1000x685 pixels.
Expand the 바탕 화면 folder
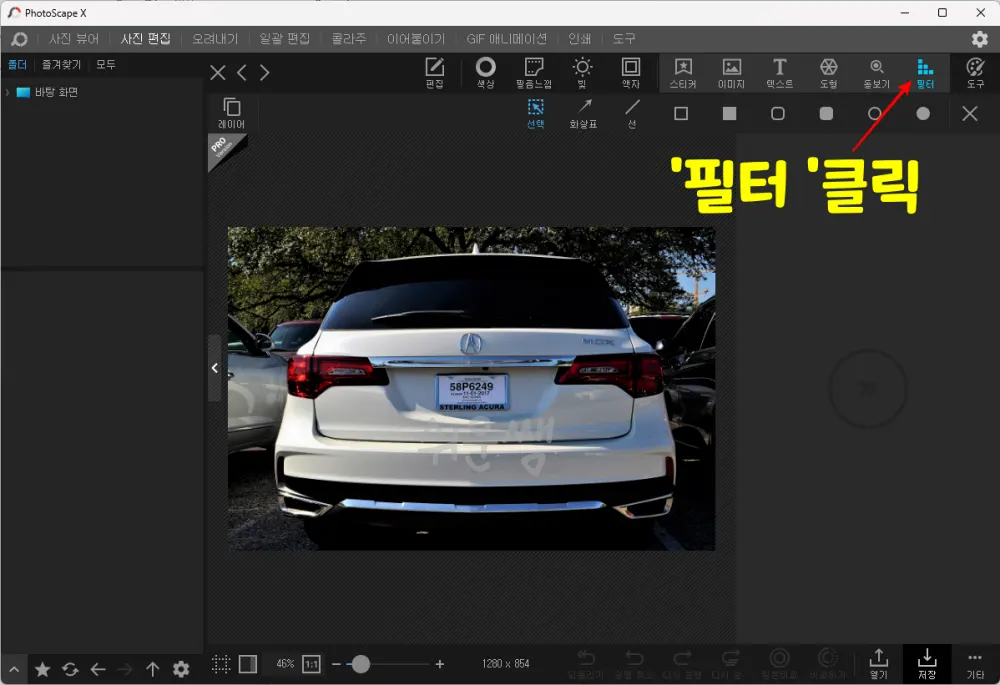coord(11,91)
